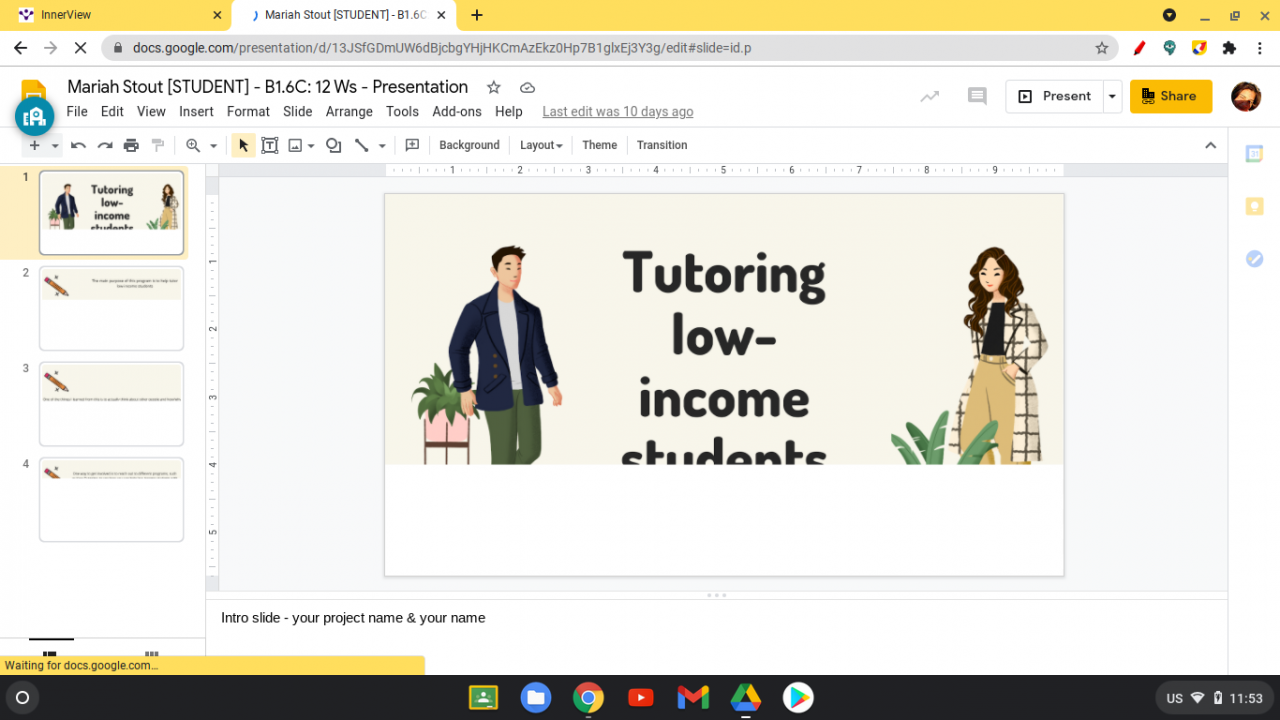The height and width of the screenshot is (720, 1280).
Task: Click the Undo icon in toolbar
Action: 78,145
